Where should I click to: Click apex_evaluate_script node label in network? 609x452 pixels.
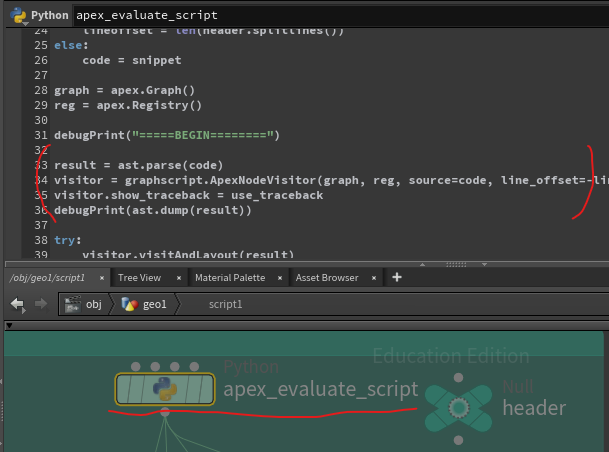tap(321, 389)
